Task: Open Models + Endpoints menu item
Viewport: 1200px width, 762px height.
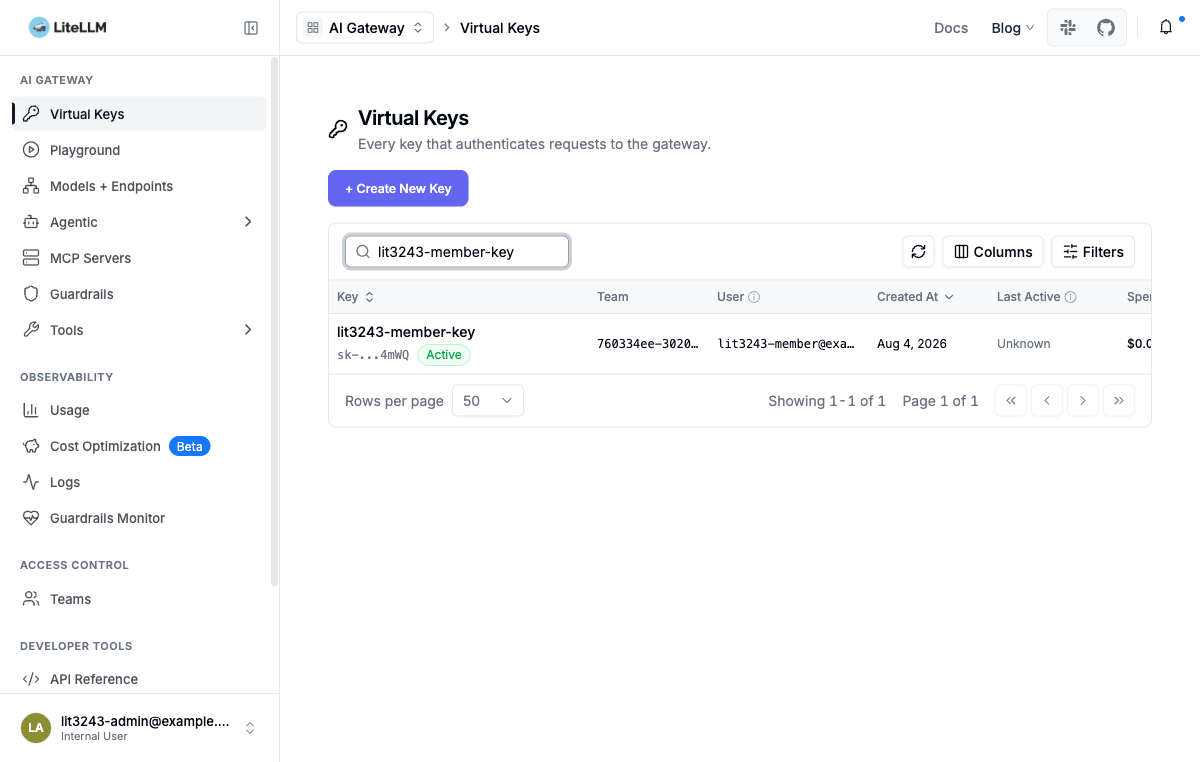Action: coord(139,186)
